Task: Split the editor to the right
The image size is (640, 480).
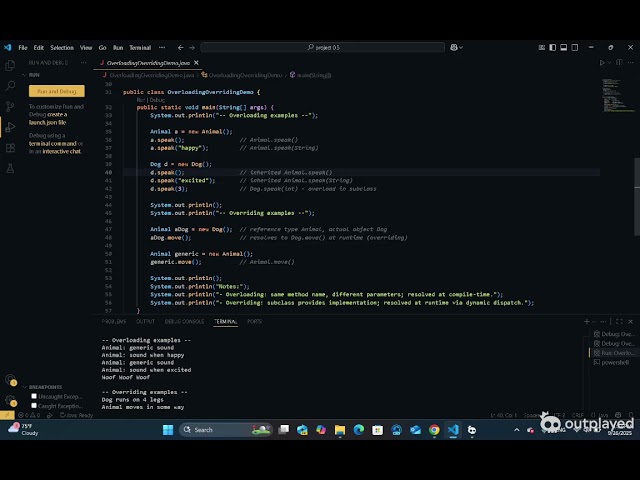Action: click(x=619, y=62)
